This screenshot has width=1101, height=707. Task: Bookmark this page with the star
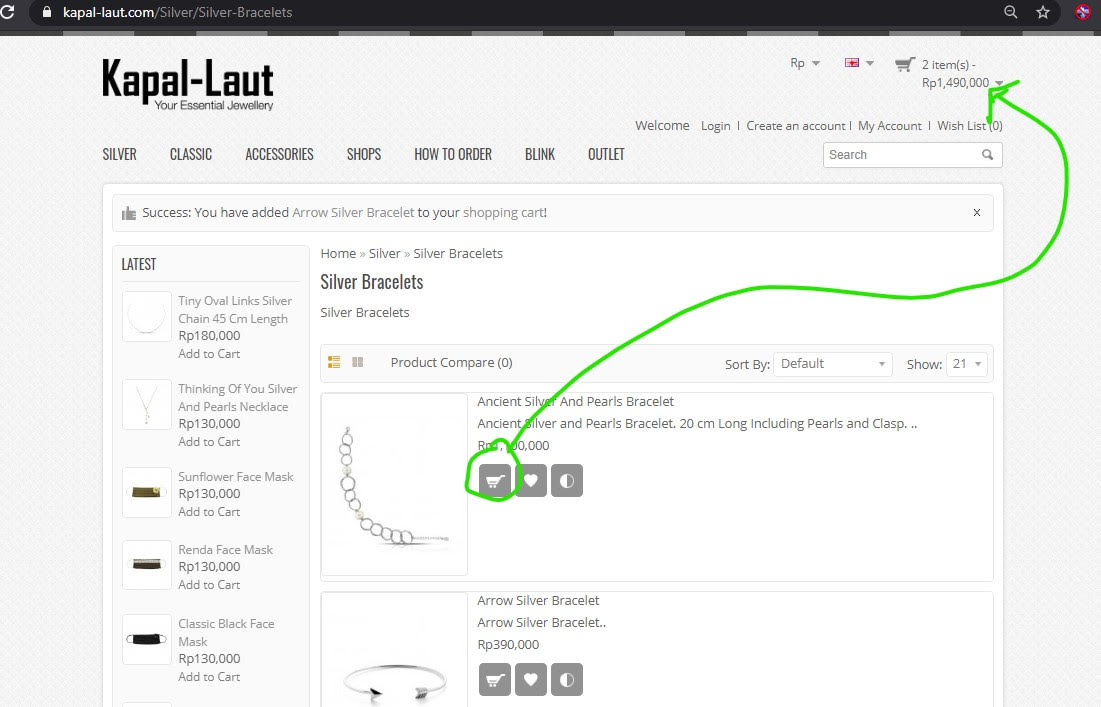[x=1043, y=12]
